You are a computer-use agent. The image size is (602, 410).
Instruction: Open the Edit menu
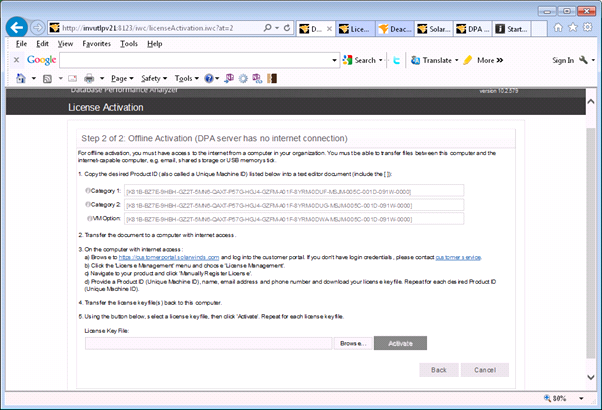tap(42, 44)
